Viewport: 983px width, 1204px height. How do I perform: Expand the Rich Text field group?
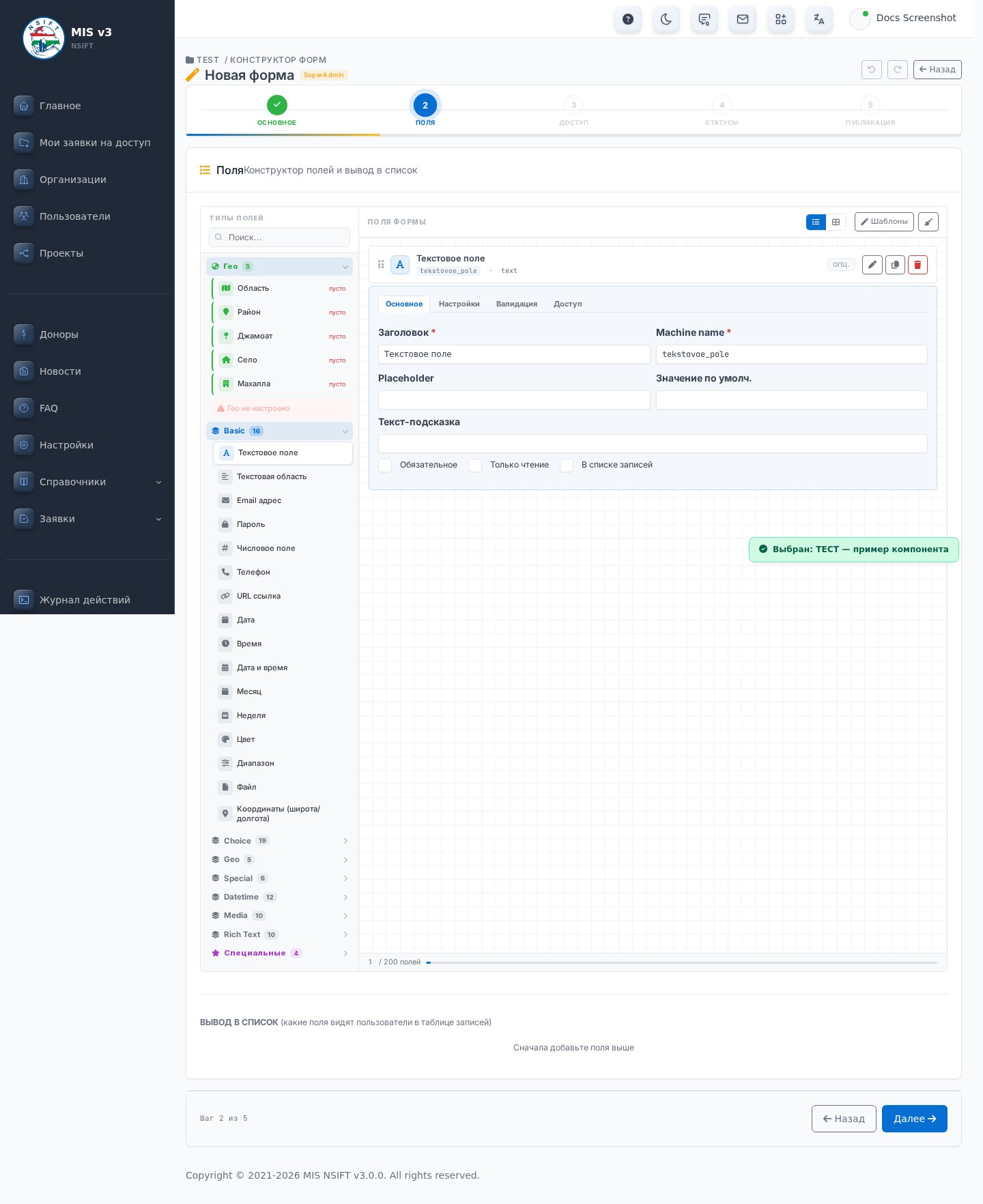tap(279, 934)
